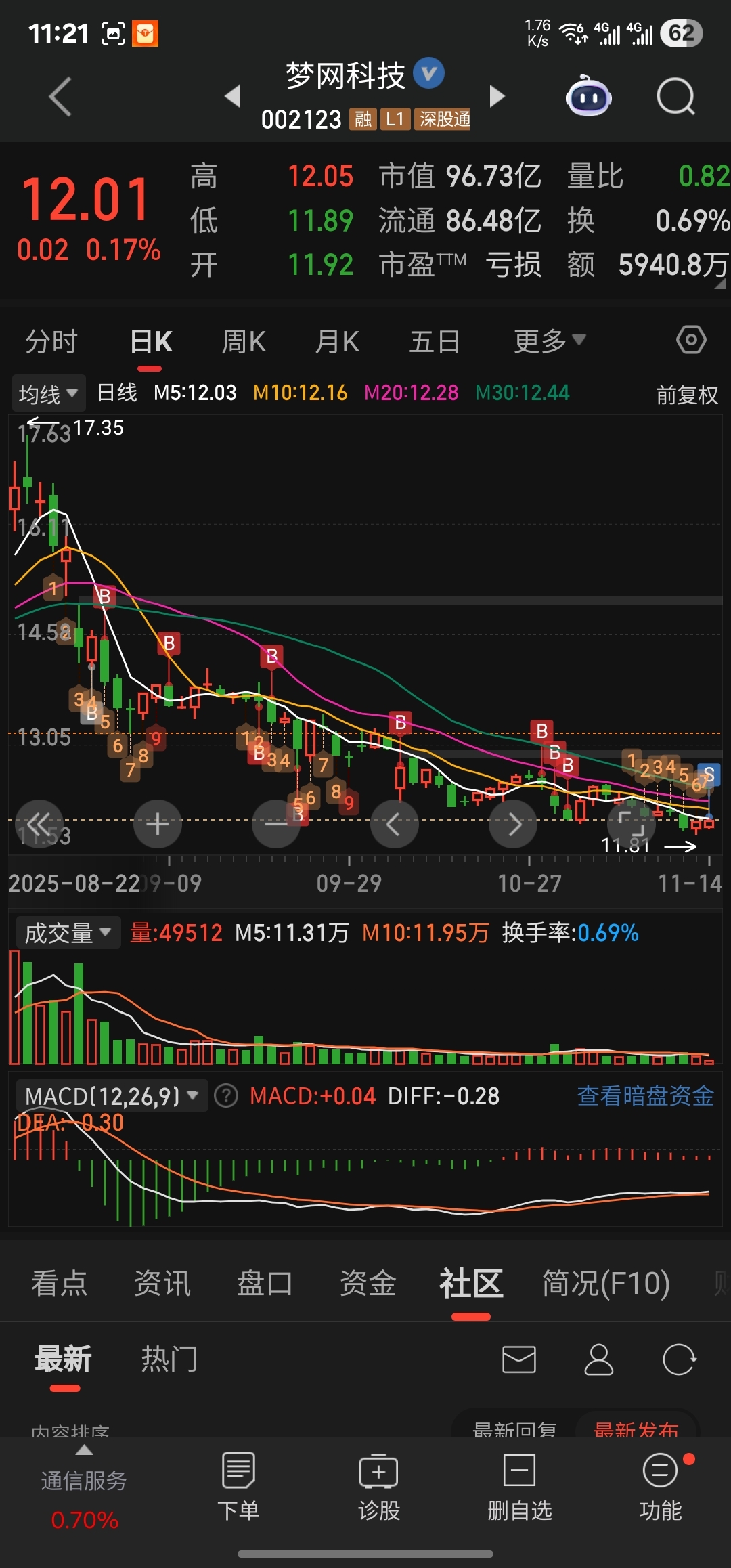731x1568 pixels.
Task: Open the 看点 tab
Action: pos(60,1283)
